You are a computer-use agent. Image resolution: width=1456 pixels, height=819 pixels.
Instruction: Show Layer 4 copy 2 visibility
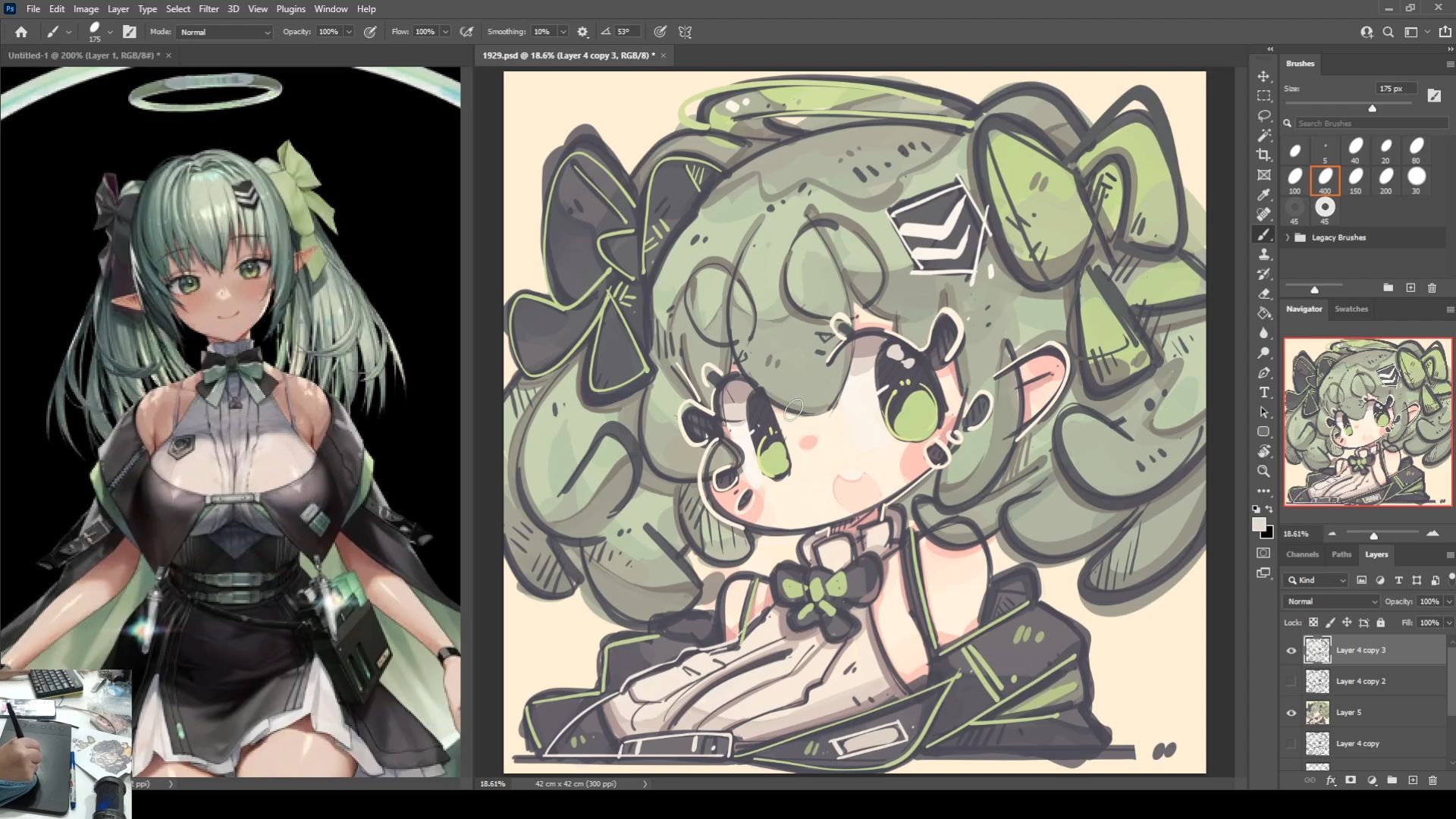1291,682
